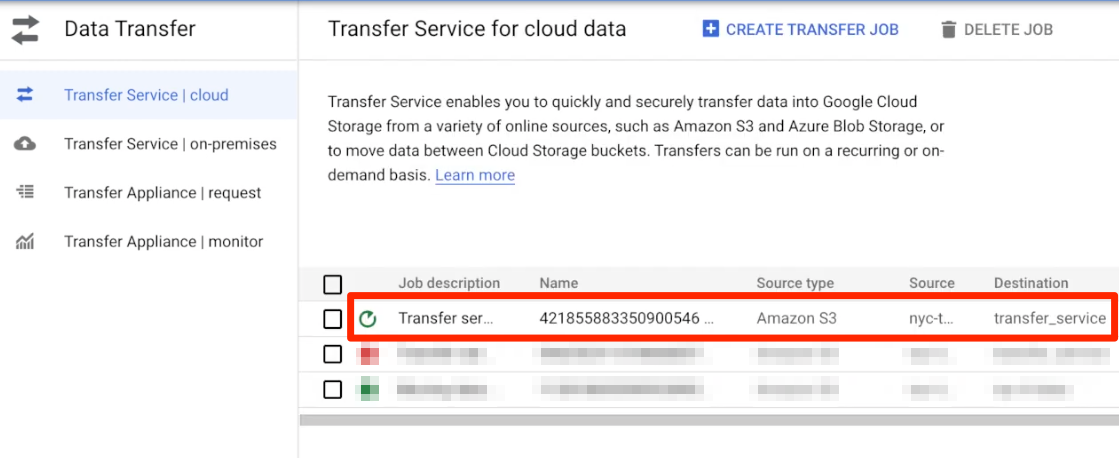Click the Transfer Appliance request list icon
This screenshot has height=458, width=1119.
coord(25,193)
